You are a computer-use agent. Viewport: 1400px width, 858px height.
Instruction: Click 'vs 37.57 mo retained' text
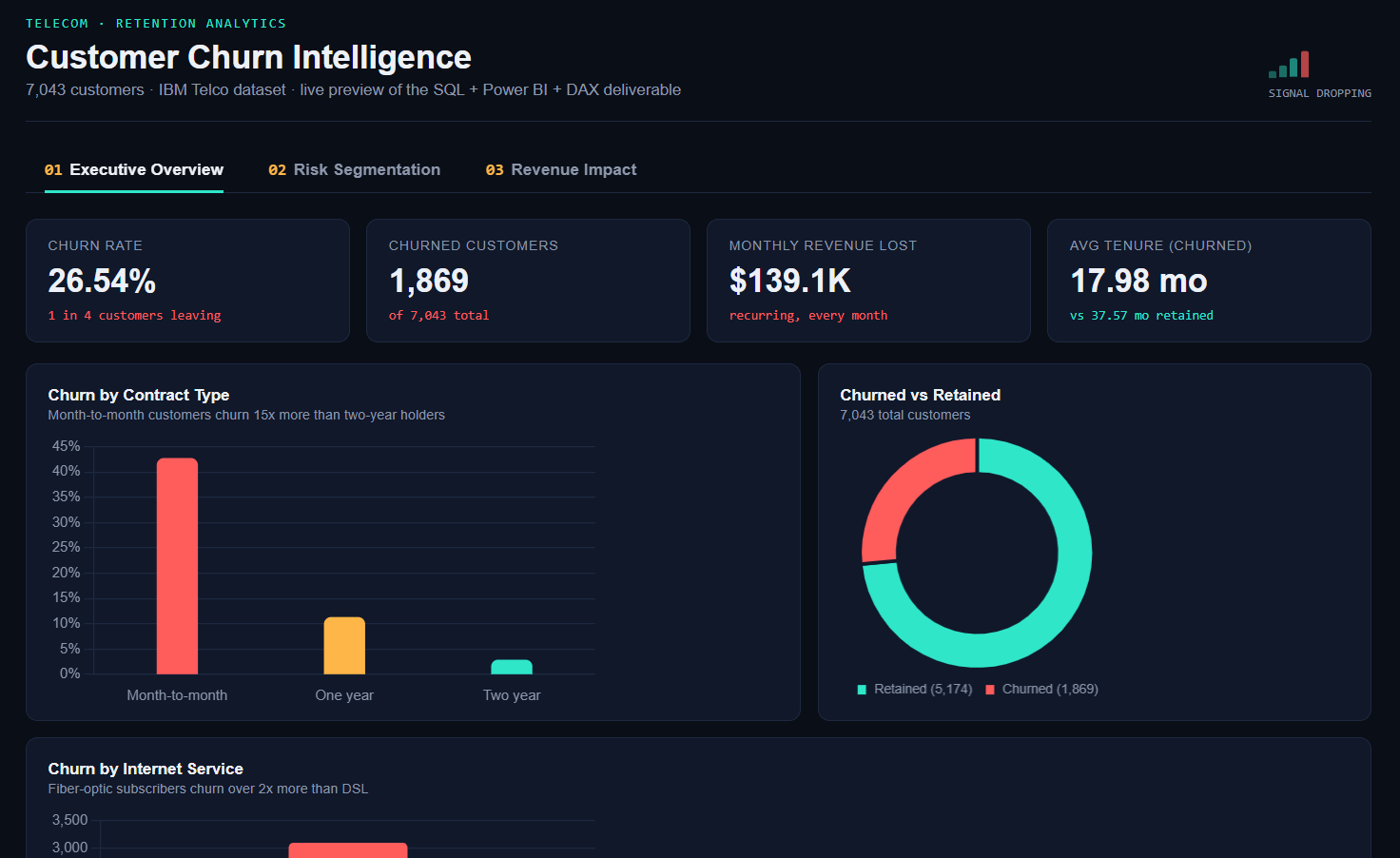tap(1141, 315)
